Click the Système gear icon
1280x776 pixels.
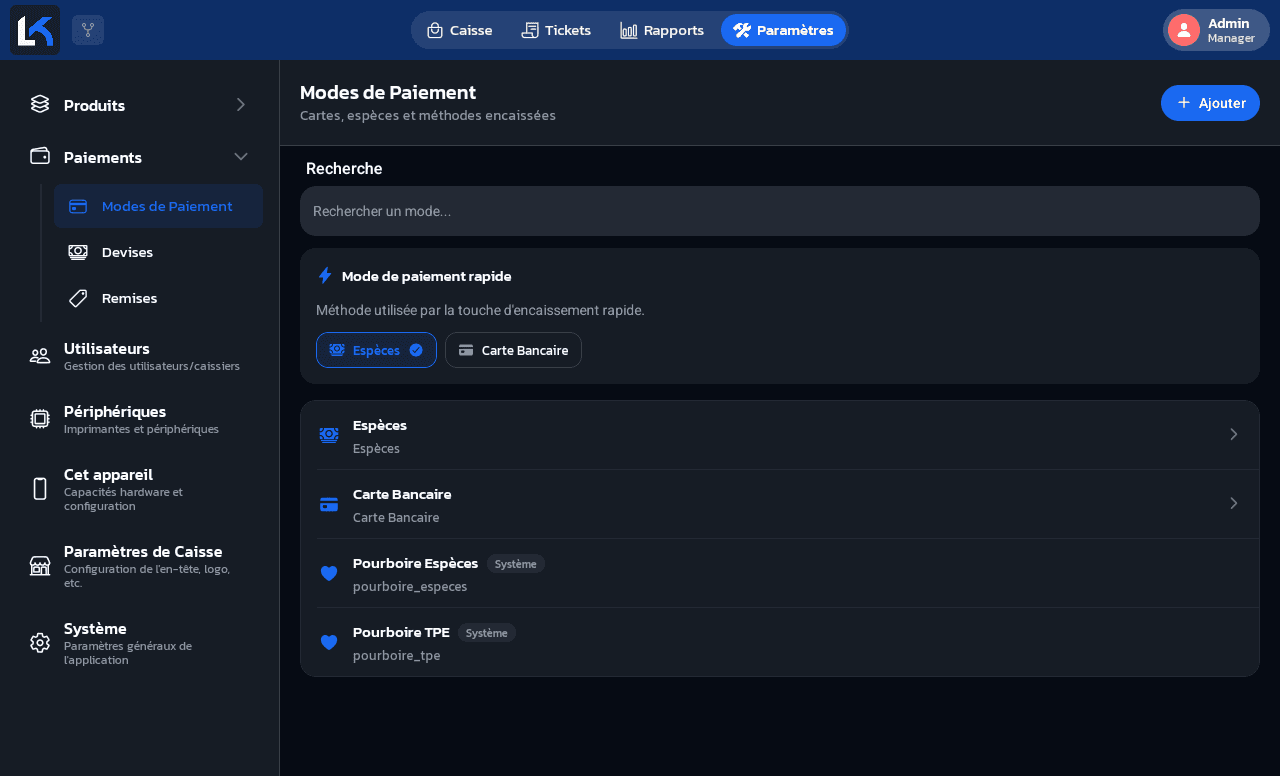[40, 643]
